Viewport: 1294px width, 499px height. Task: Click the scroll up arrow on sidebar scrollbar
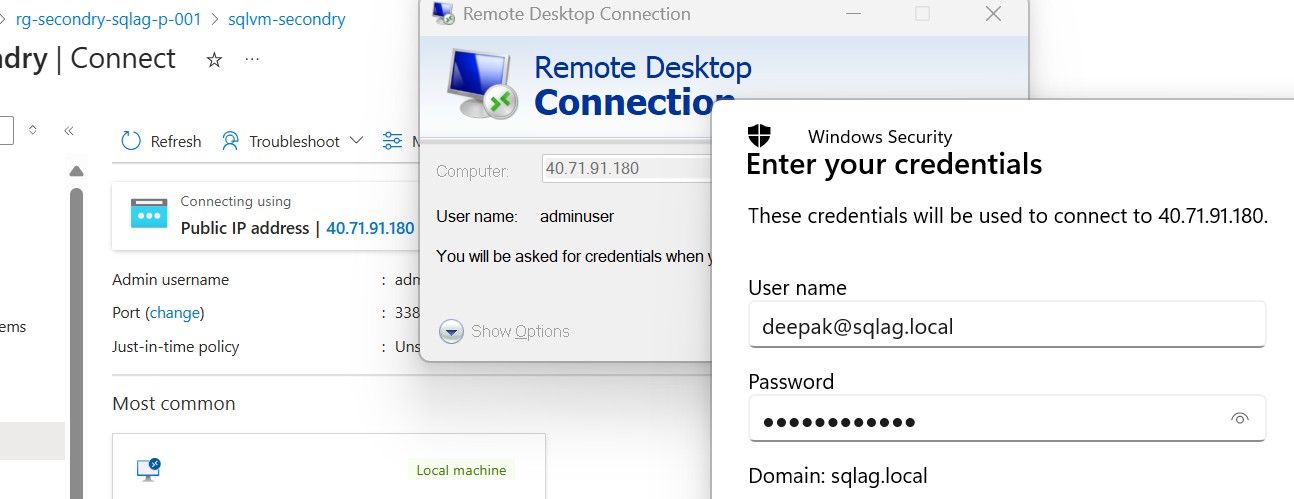coord(76,172)
